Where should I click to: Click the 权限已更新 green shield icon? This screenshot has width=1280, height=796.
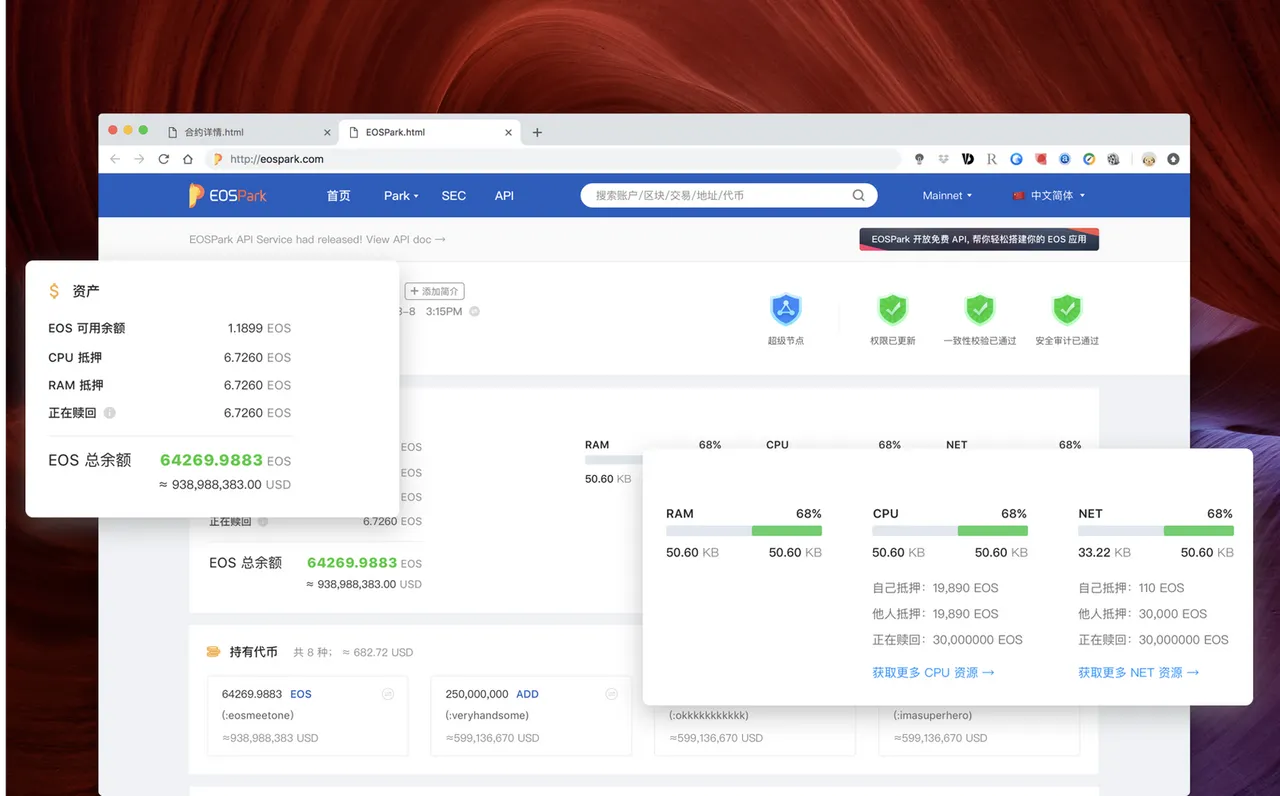point(892,309)
